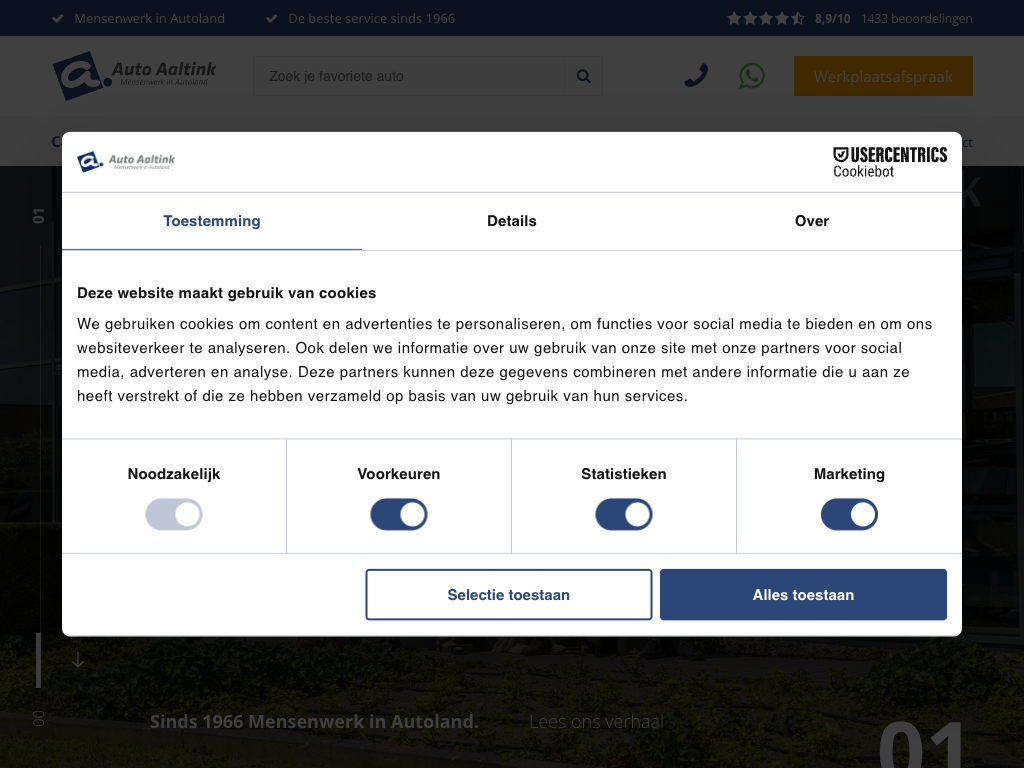
Task: Select the Toestemming tab
Action: [x=212, y=221]
